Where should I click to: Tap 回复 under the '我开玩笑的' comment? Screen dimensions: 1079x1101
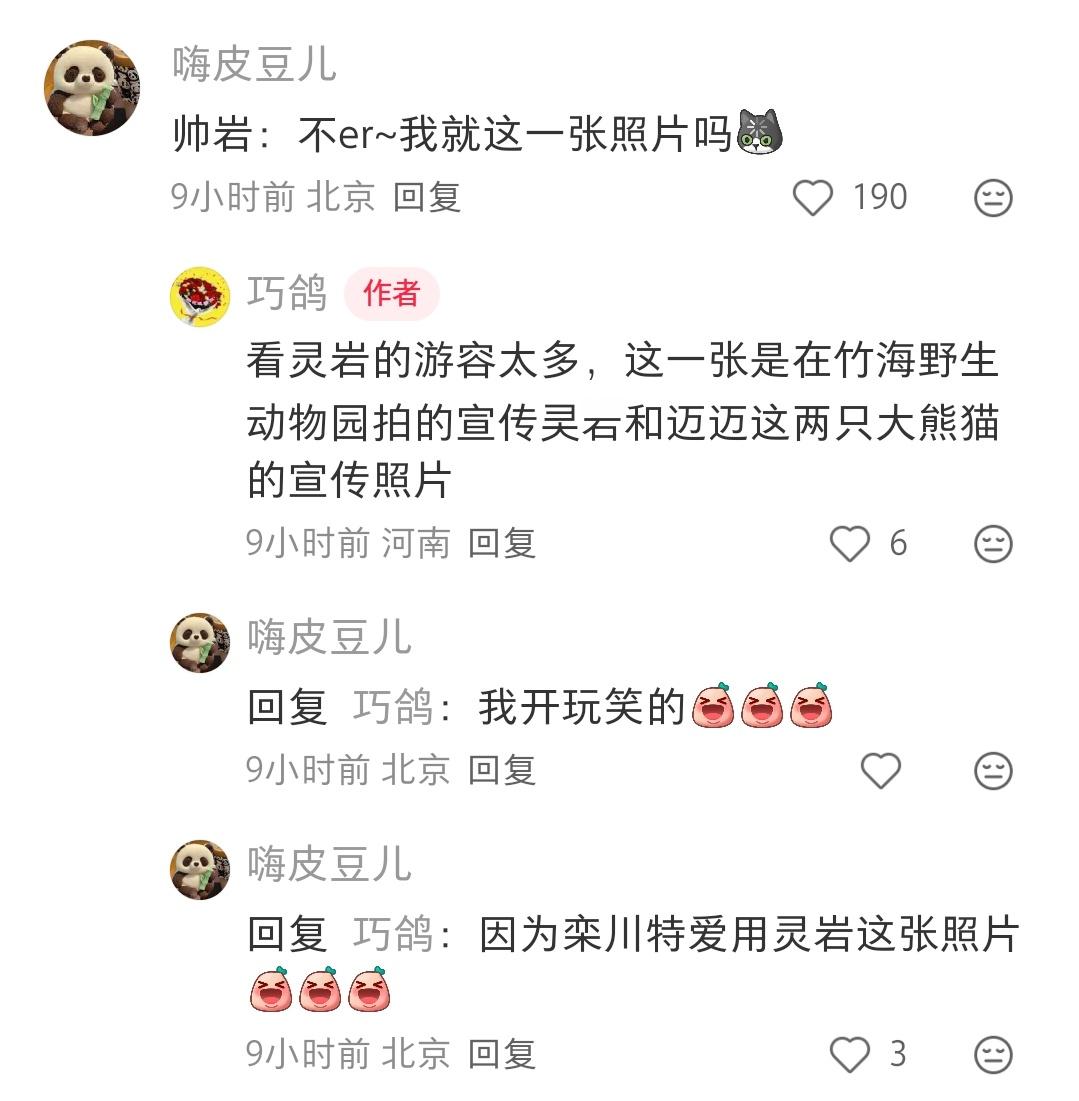click(x=502, y=771)
